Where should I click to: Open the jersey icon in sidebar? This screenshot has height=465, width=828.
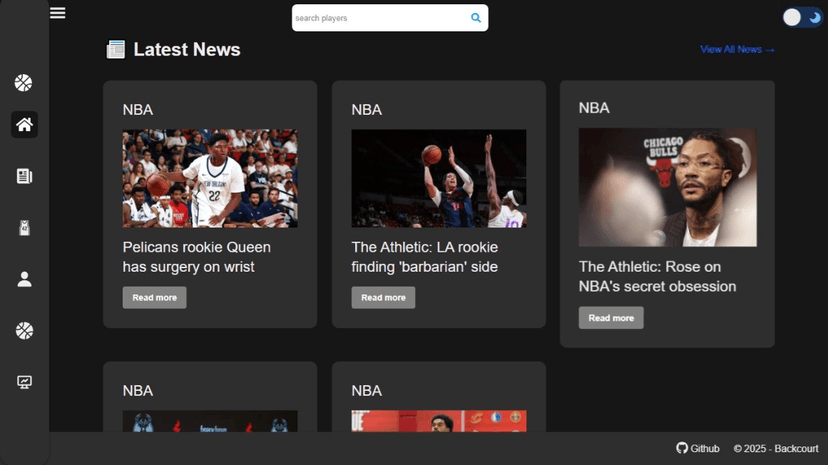[24, 227]
